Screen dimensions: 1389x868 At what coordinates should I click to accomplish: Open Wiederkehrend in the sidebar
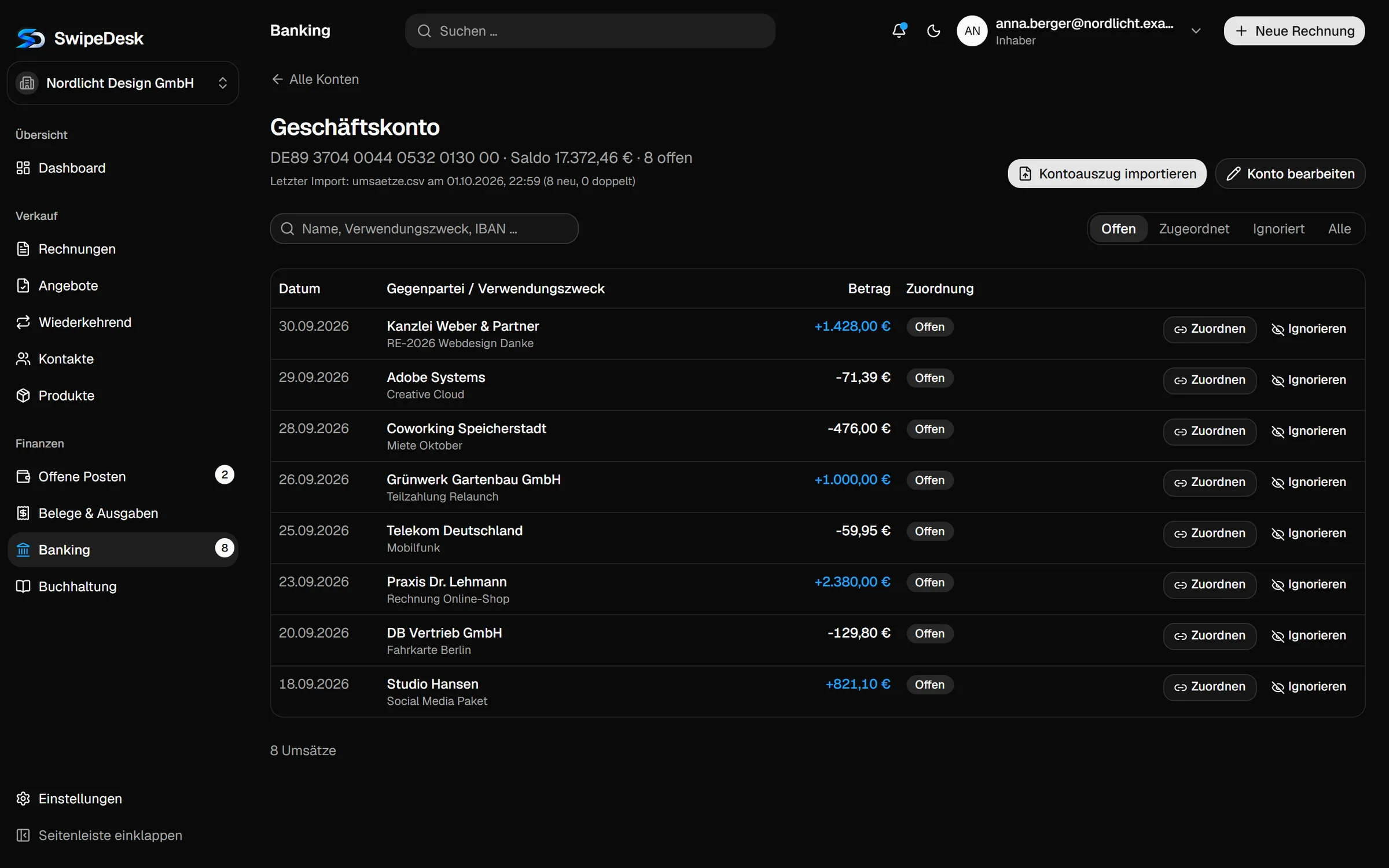(123, 322)
